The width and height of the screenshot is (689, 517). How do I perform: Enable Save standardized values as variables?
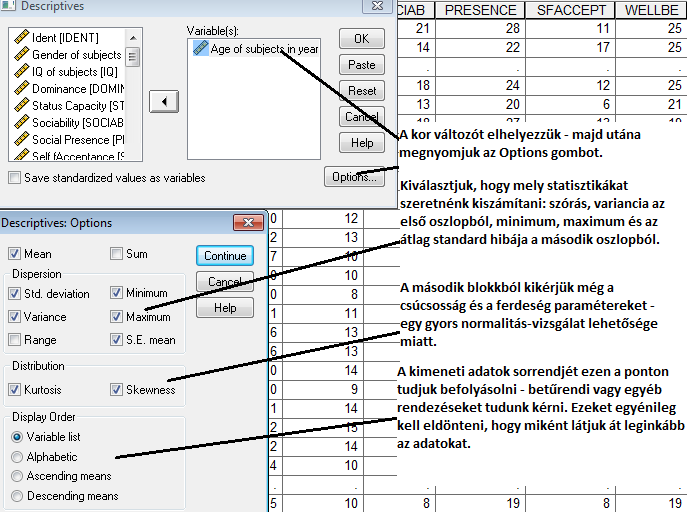(15, 178)
